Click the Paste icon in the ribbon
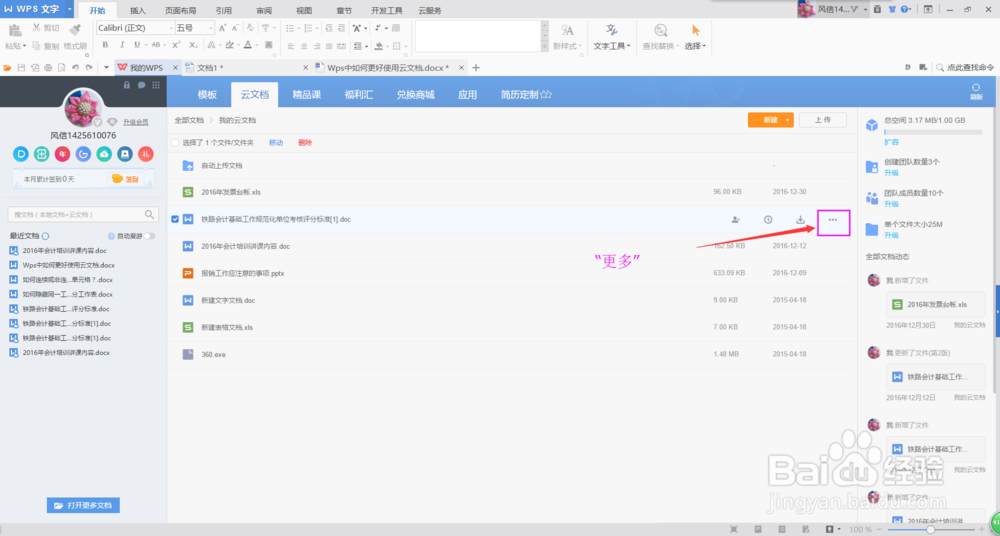1000x536 pixels. point(15,30)
